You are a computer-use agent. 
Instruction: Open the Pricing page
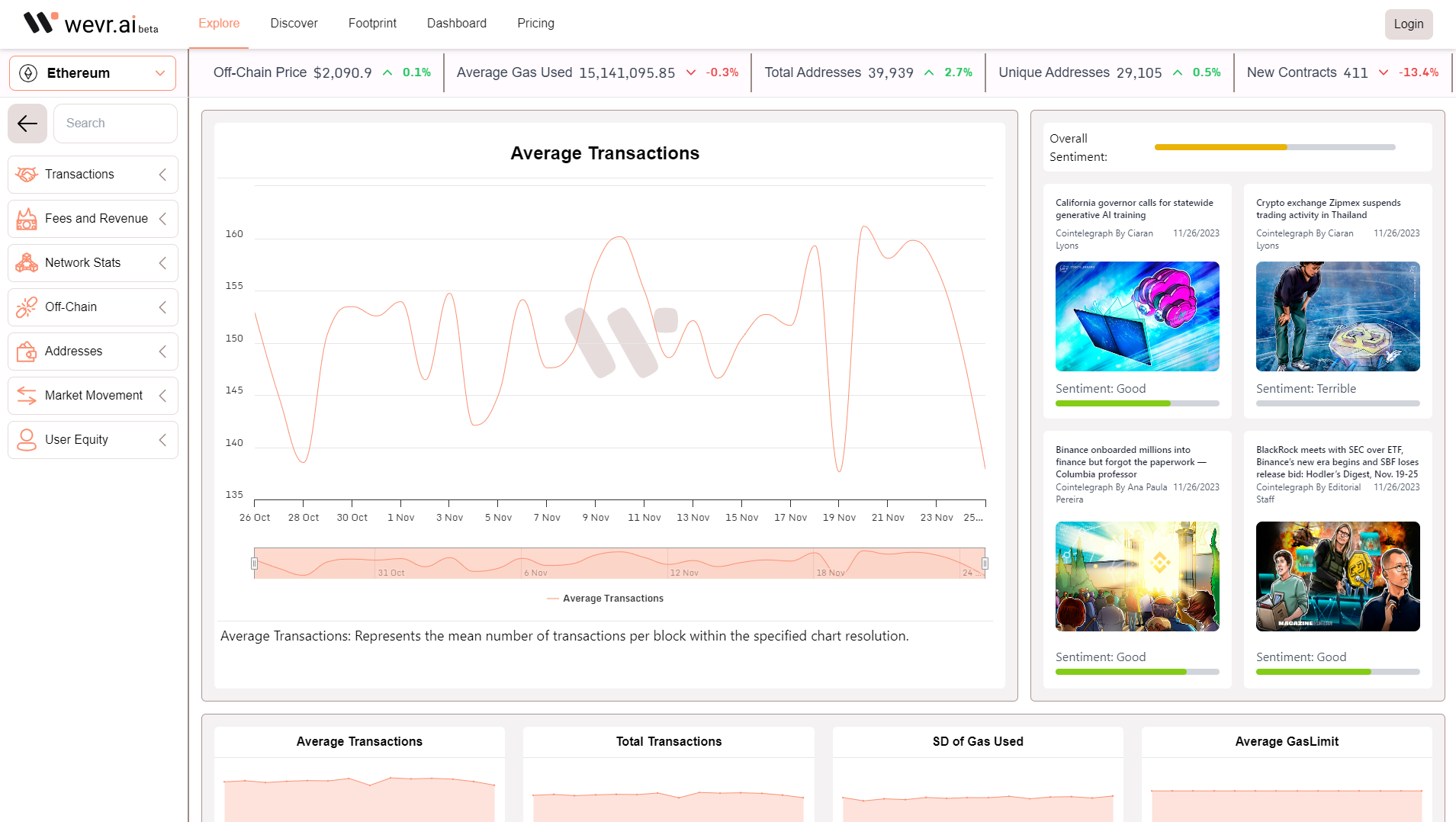coord(535,24)
